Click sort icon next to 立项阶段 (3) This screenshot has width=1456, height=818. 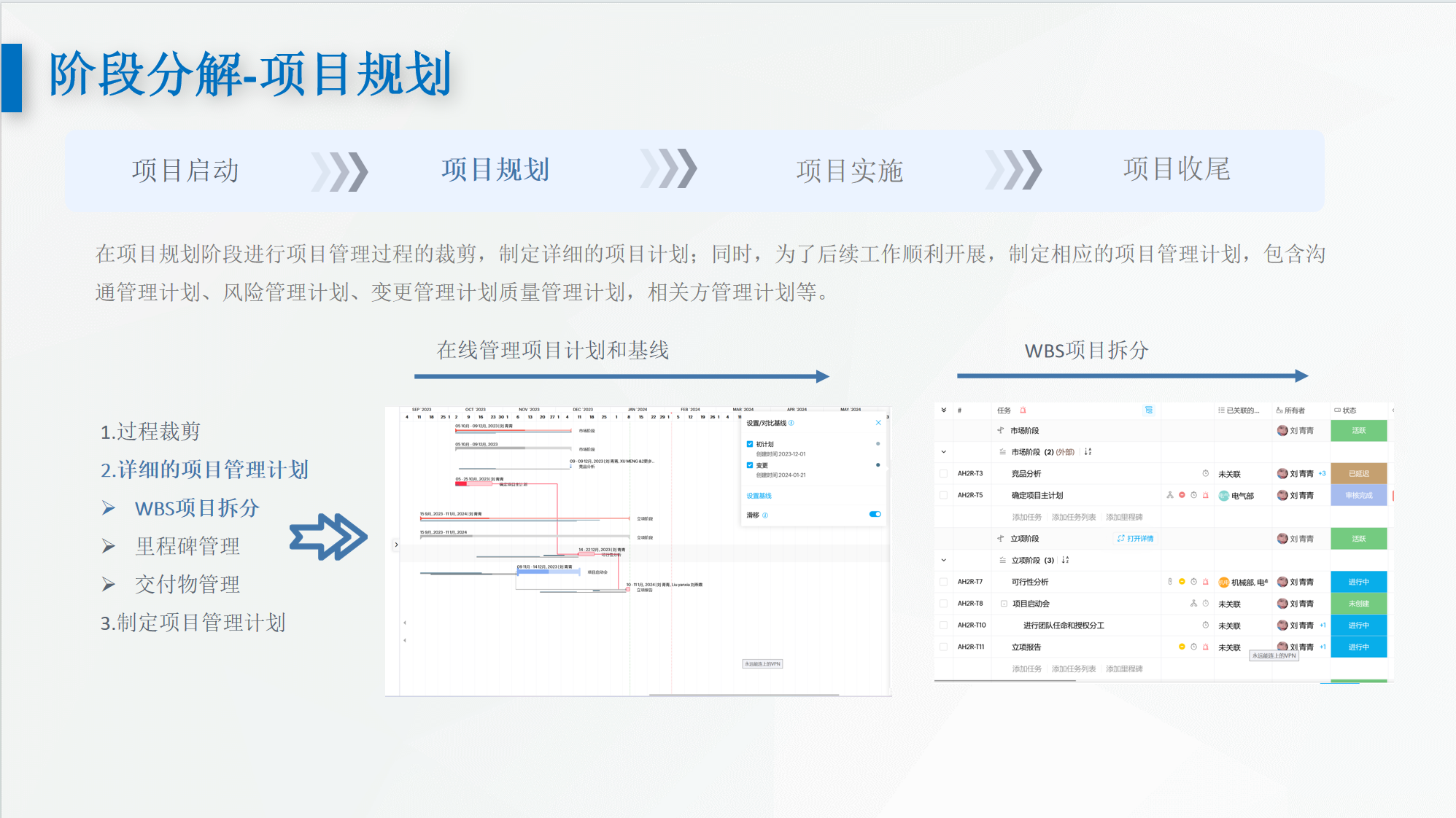point(1066,560)
